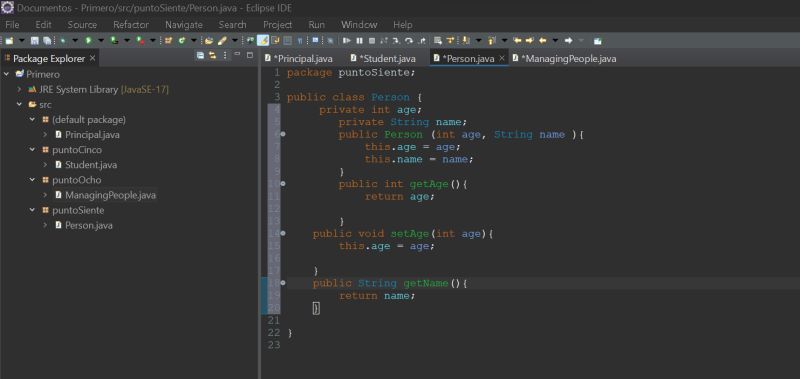The image size is (800, 379).
Task: Open the New wizard dropdown arrow
Action: click(22, 40)
